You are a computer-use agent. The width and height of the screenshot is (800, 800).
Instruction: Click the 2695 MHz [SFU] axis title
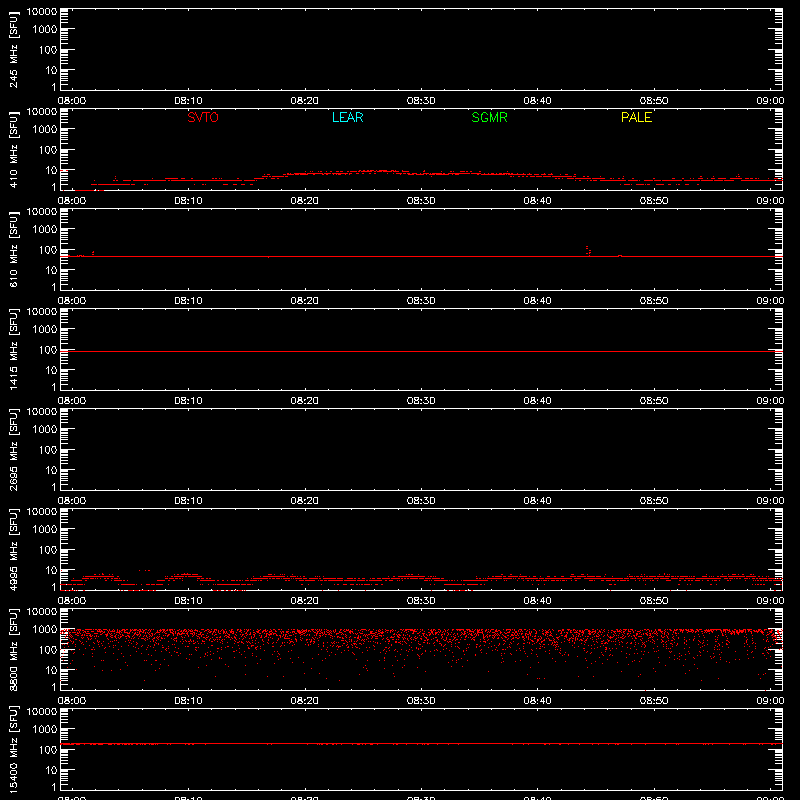[x=13, y=449]
